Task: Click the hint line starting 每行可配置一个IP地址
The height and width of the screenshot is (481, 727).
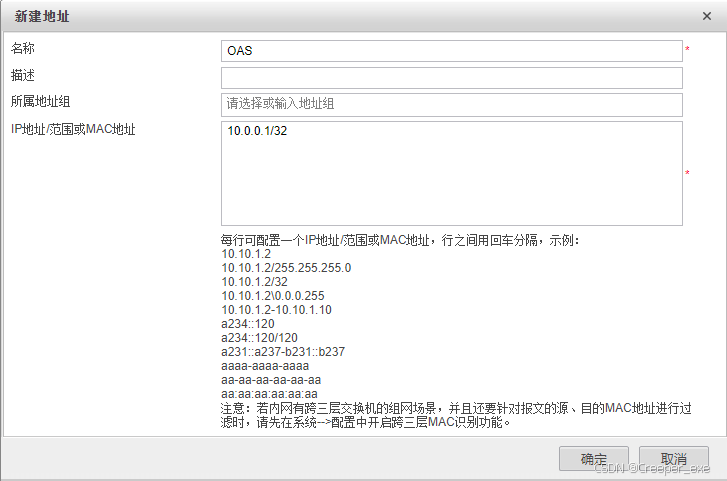Action: click(x=400, y=240)
